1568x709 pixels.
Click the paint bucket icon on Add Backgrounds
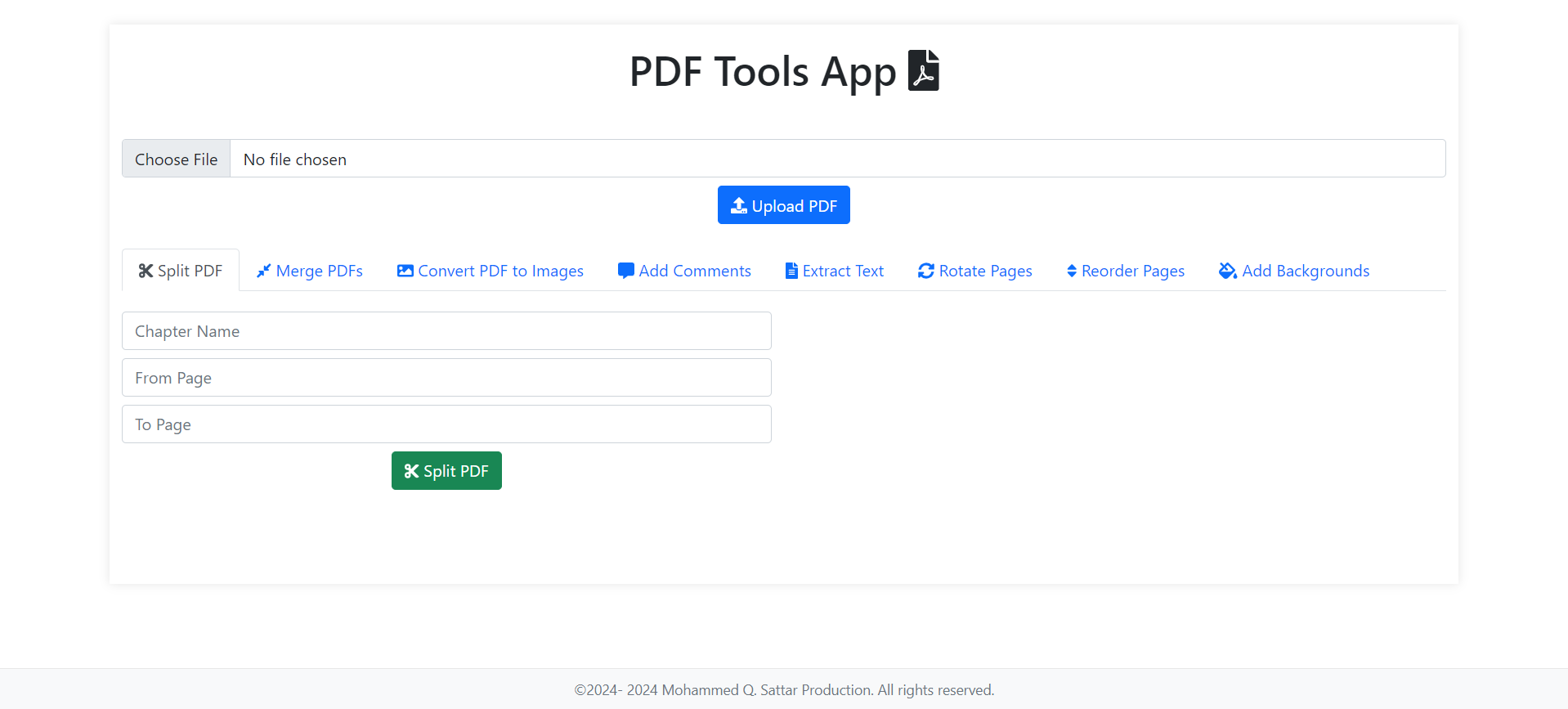coord(1228,271)
